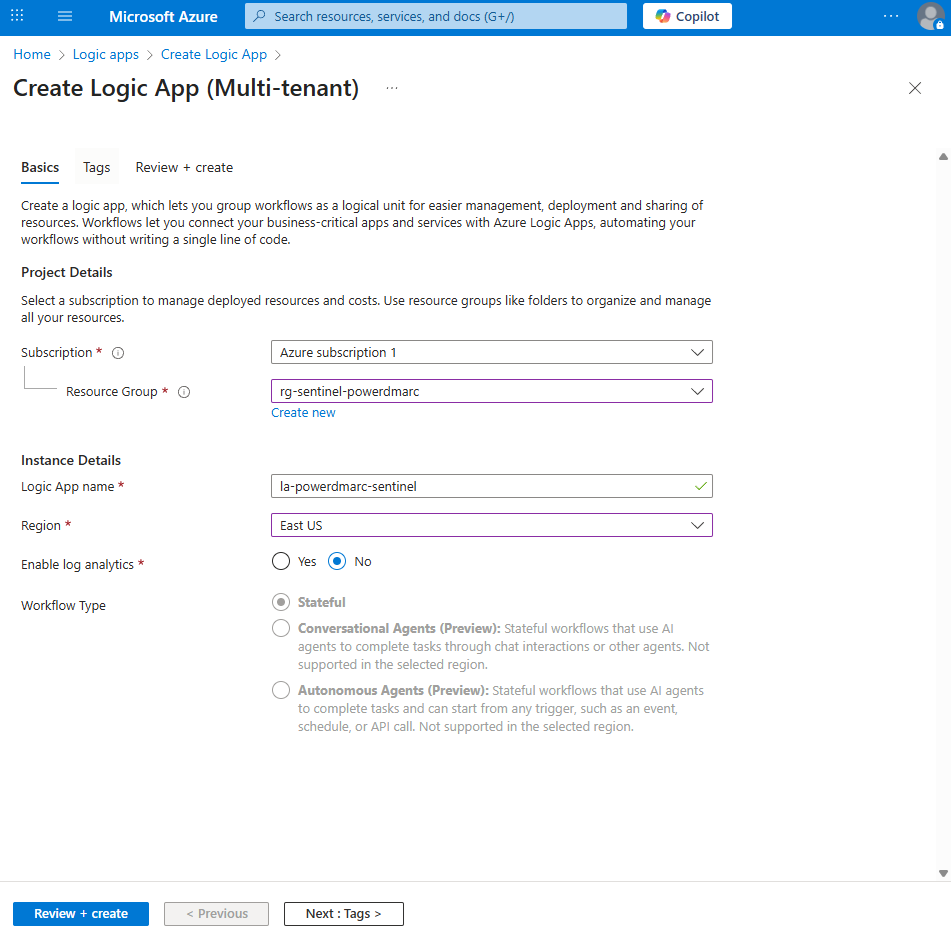Viewport: 951px width, 943px height.
Task: Open the Azure app launcher grid icon
Action: click(x=17, y=16)
